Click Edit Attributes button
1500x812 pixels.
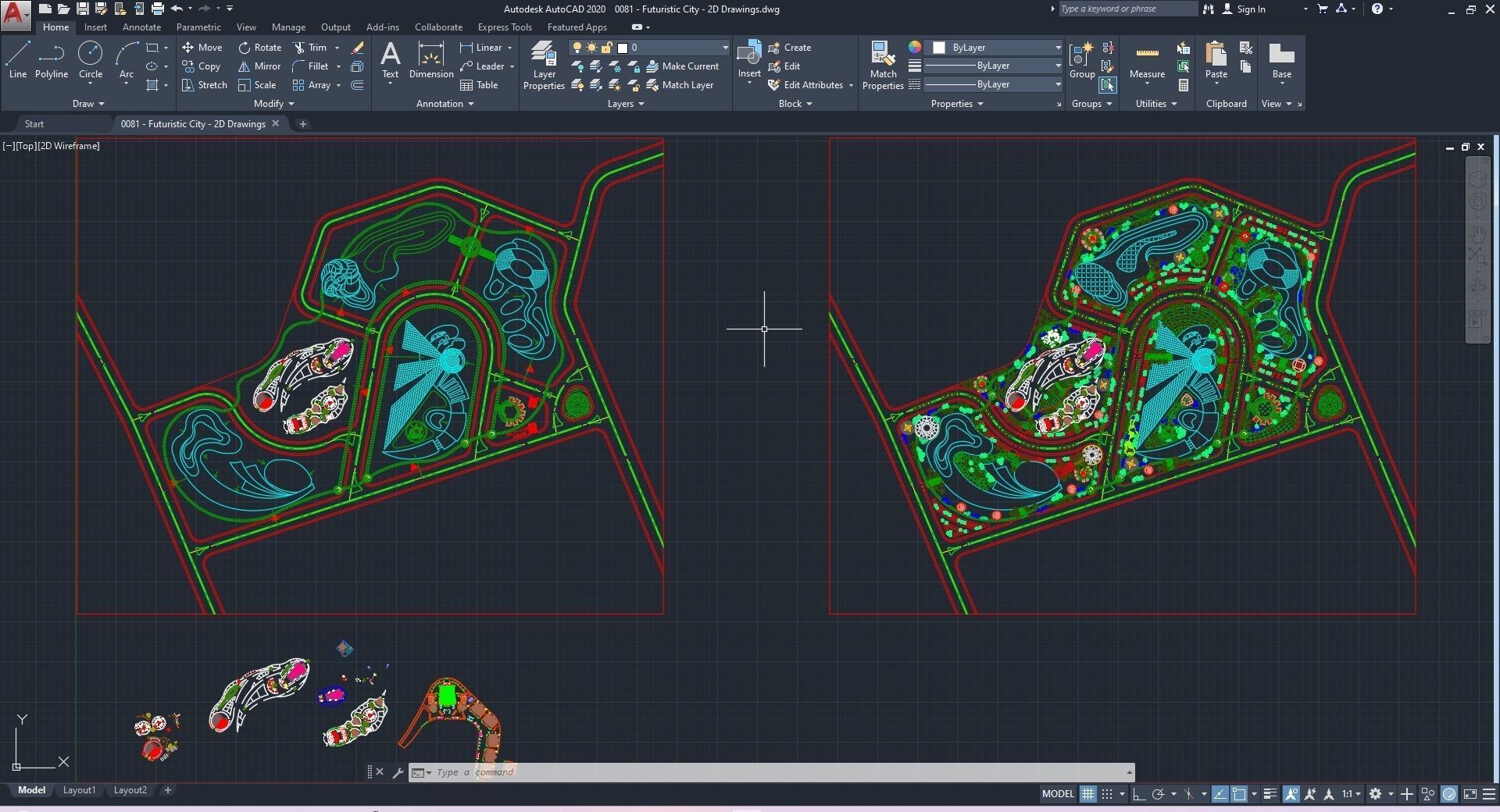tap(805, 85)
